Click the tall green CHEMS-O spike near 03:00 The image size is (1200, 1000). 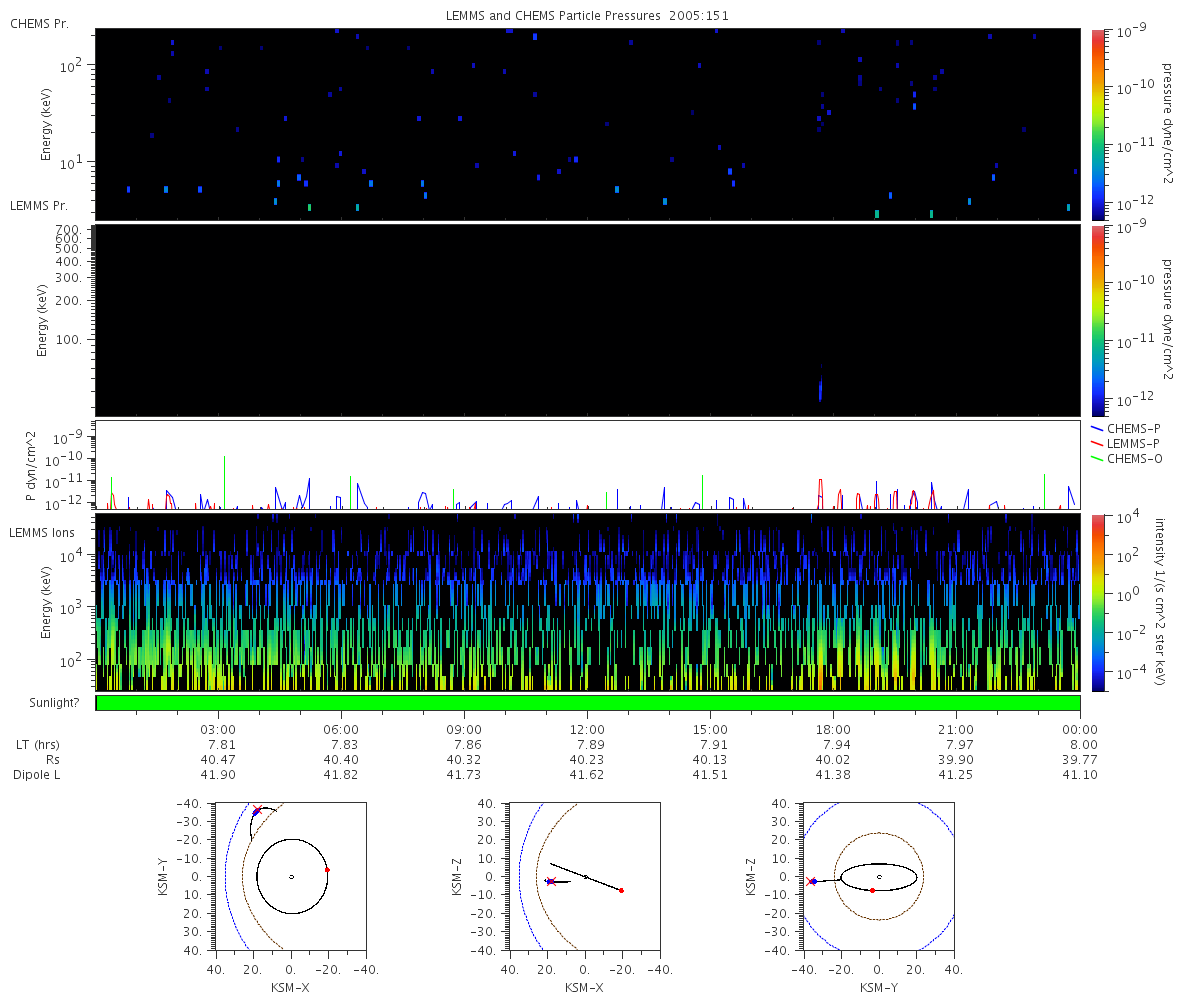pos(224,482)
